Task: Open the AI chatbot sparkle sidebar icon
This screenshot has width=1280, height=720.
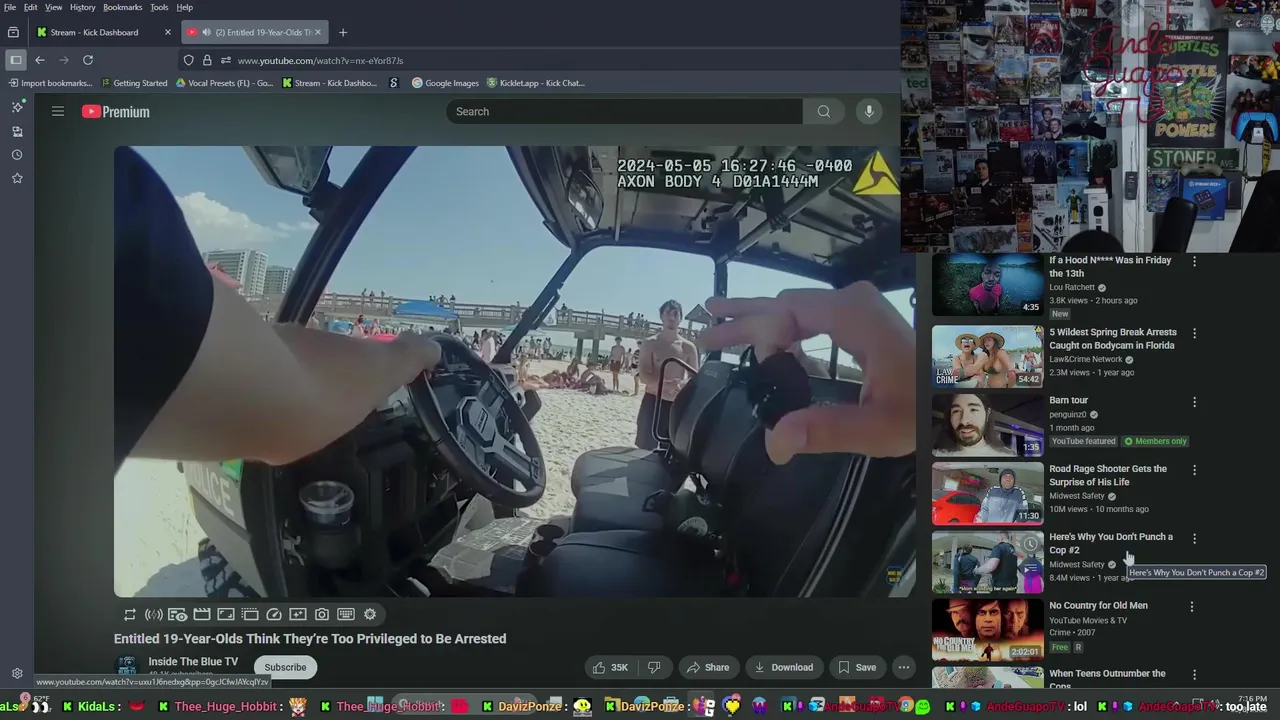Action: tap(17, 107)
